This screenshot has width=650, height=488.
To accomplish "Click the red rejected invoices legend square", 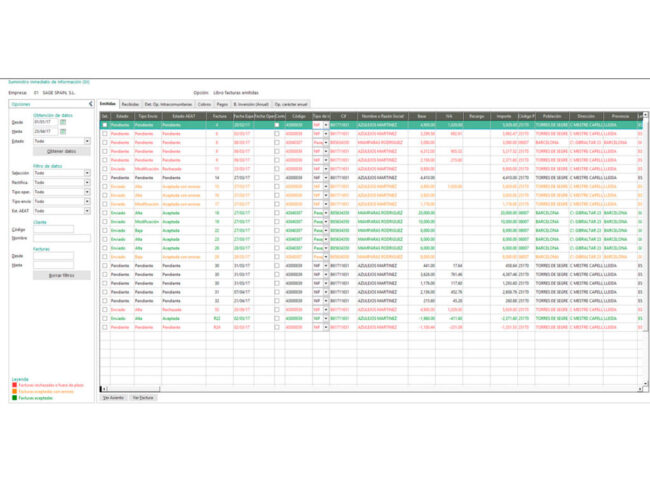I will [x=13, y=385].
